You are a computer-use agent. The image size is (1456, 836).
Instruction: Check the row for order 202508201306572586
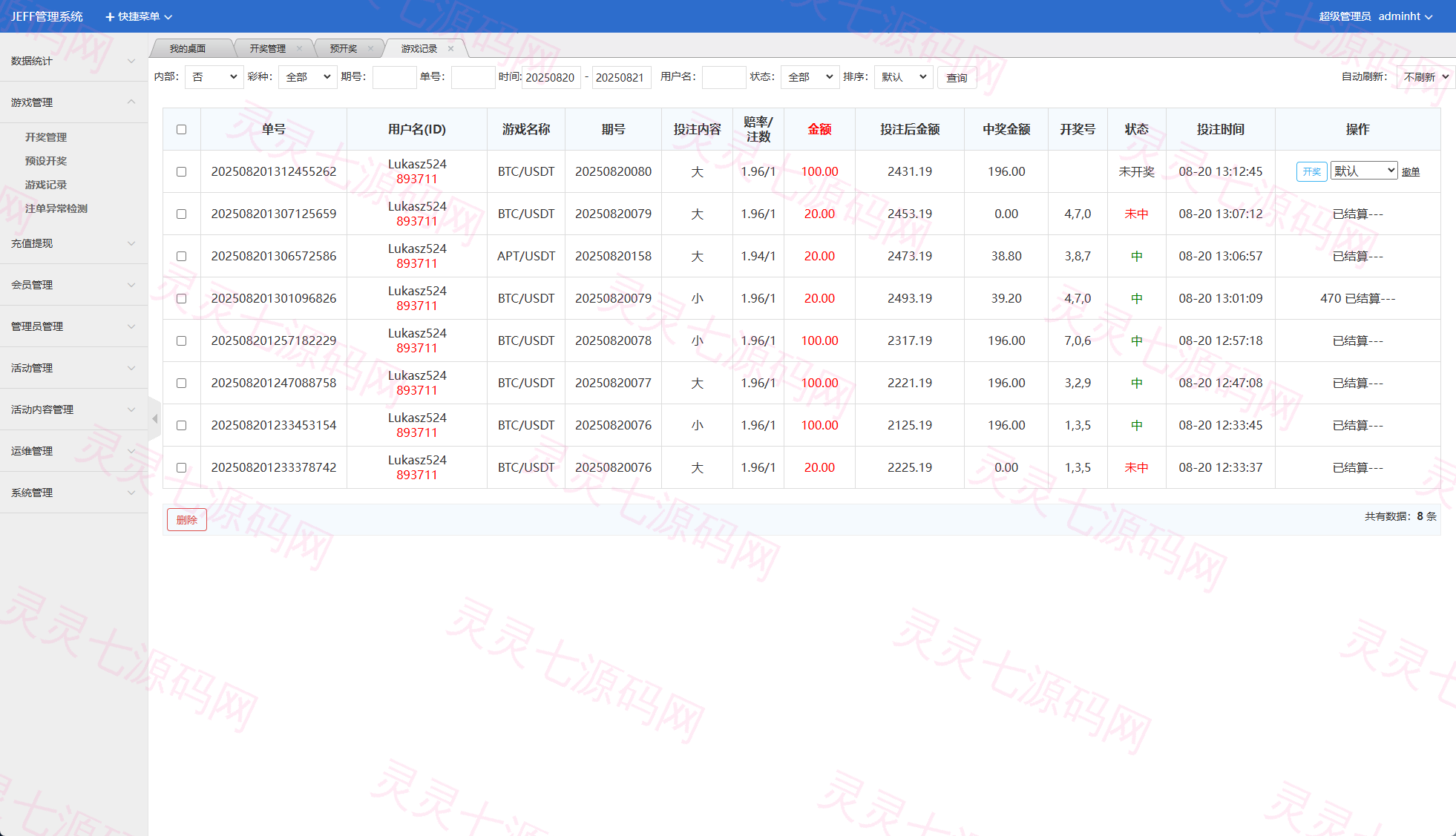tap(181, 257)
